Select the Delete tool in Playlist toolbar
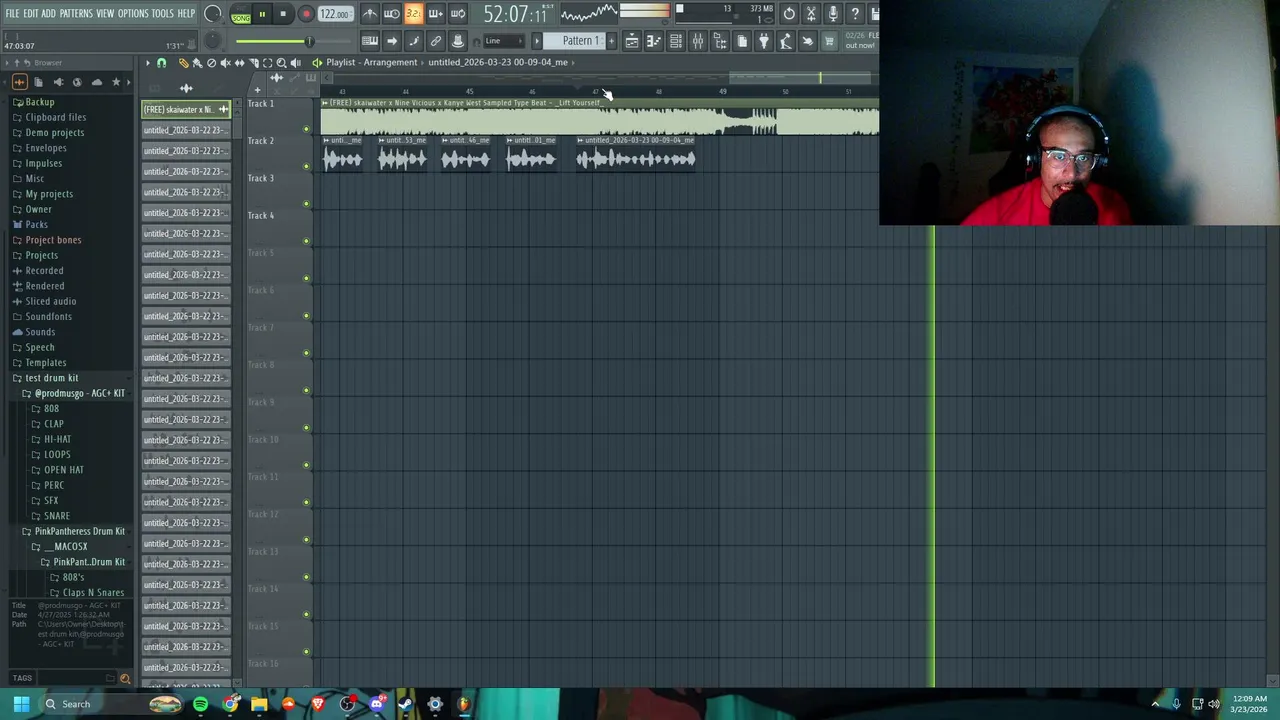Image resolution: width=1280 pixels, height=720 pixels. [x=211, y=63]
